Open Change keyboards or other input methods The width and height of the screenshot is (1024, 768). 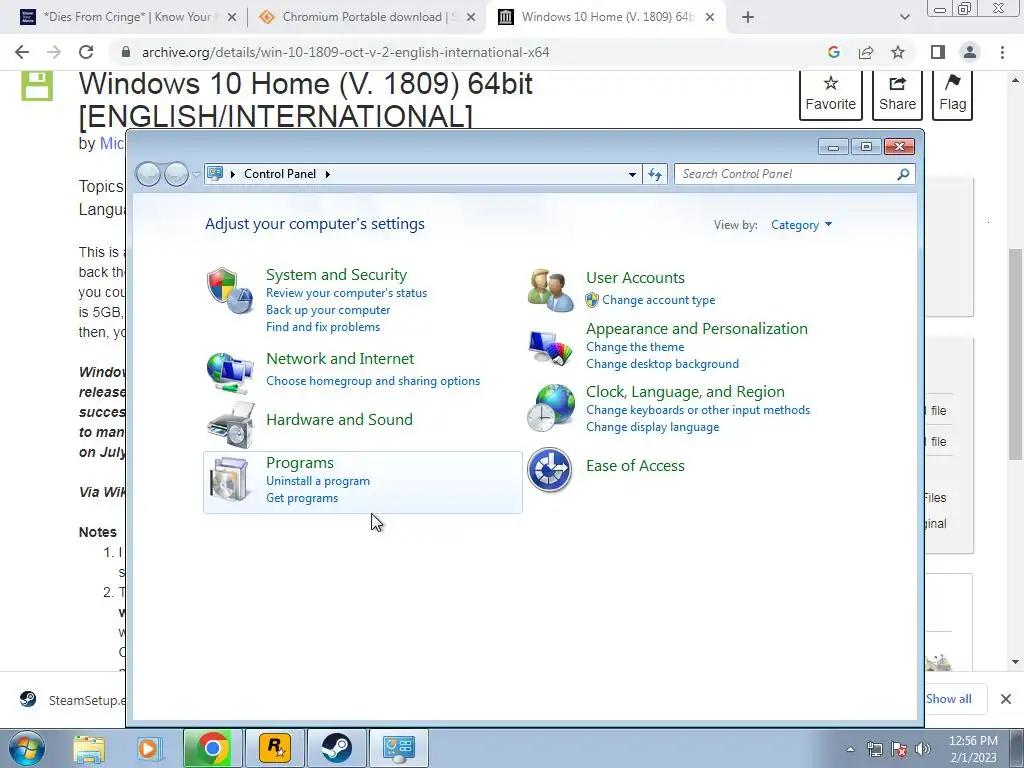tap(697, 409)
